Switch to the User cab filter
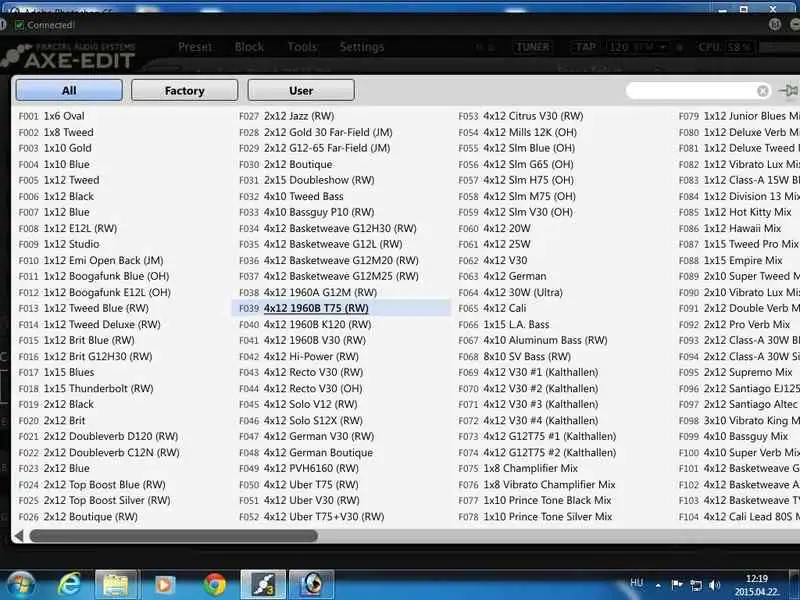The height and width of the screenshot is (600, 800). pos(301,90)
